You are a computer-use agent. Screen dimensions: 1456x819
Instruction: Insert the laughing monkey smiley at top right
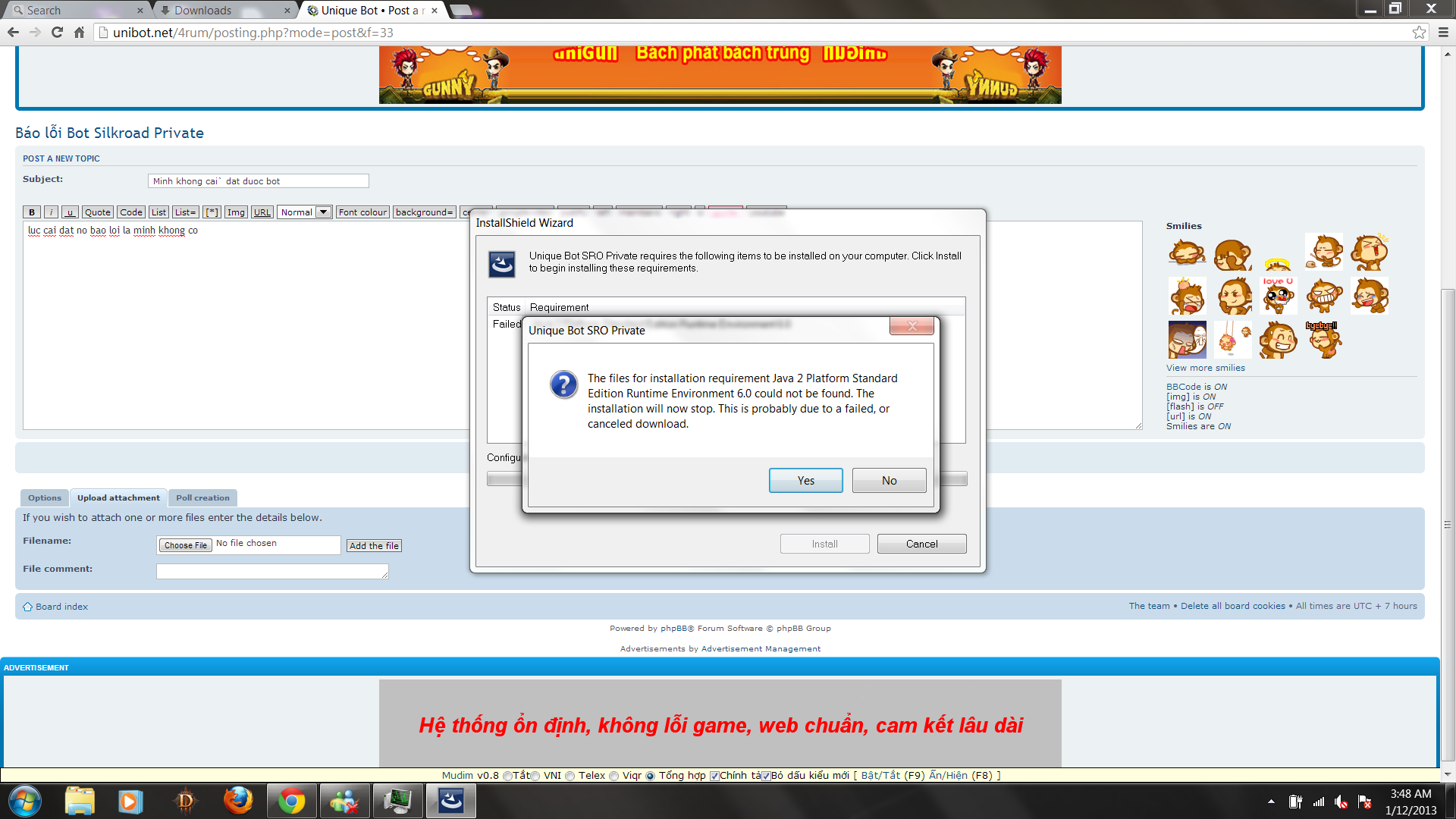pyautogui.click(x=1370, y=253)
